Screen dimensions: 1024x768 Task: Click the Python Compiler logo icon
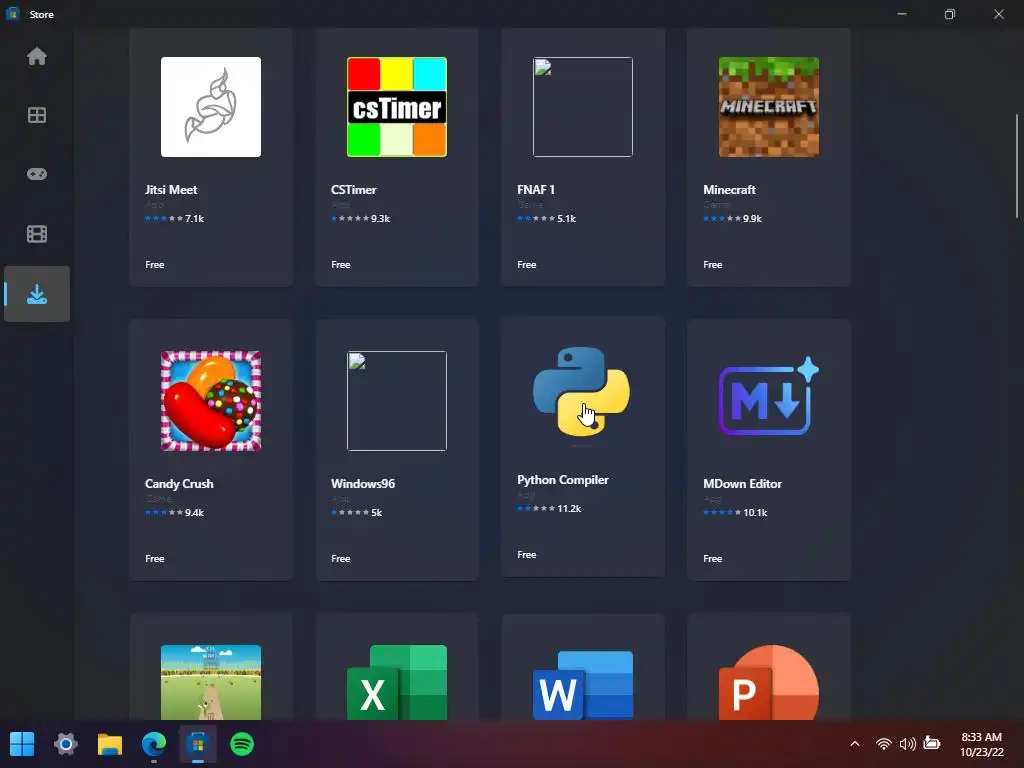click(581, 391)
